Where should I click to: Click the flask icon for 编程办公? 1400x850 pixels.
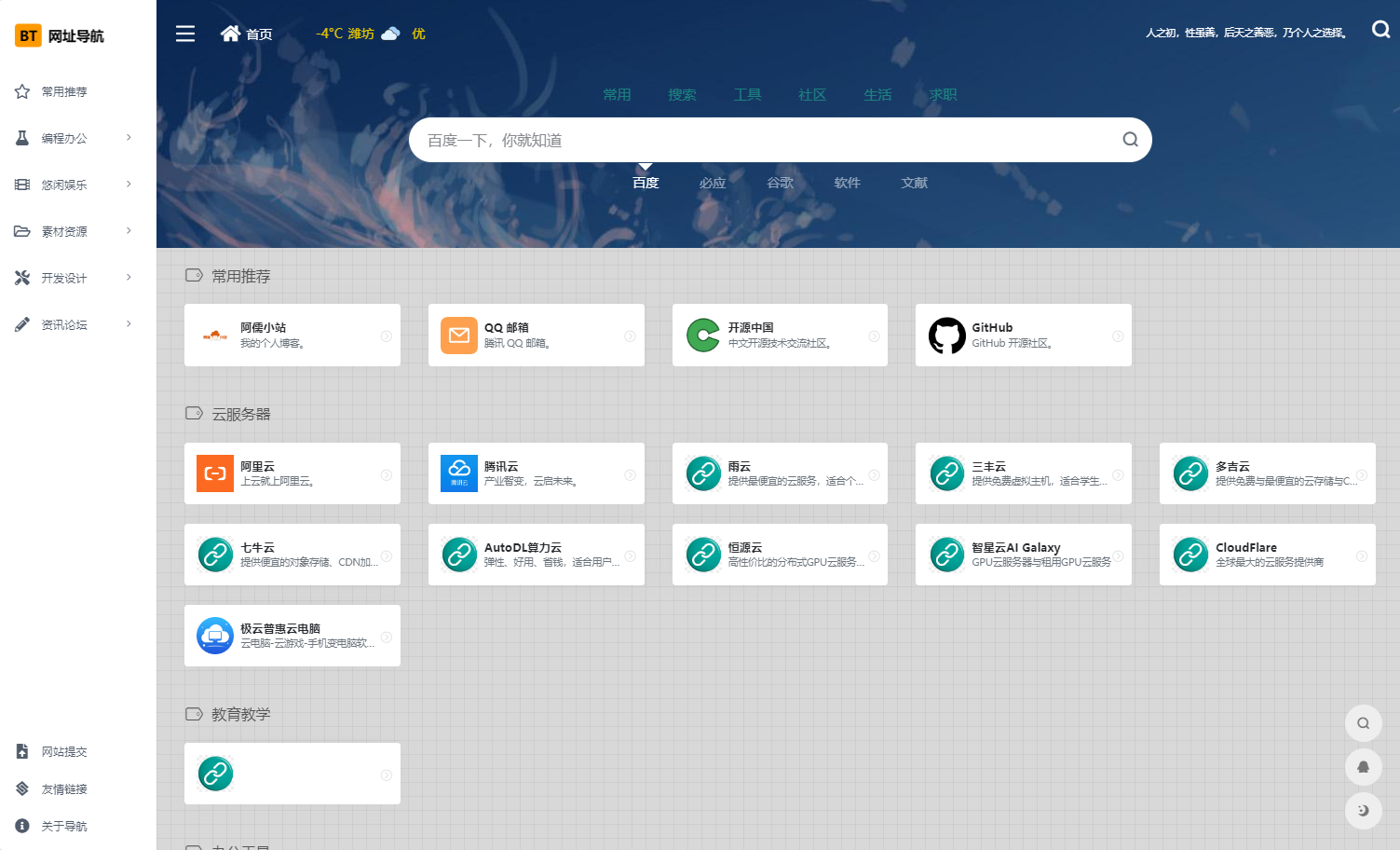click(x=22, y=138)
